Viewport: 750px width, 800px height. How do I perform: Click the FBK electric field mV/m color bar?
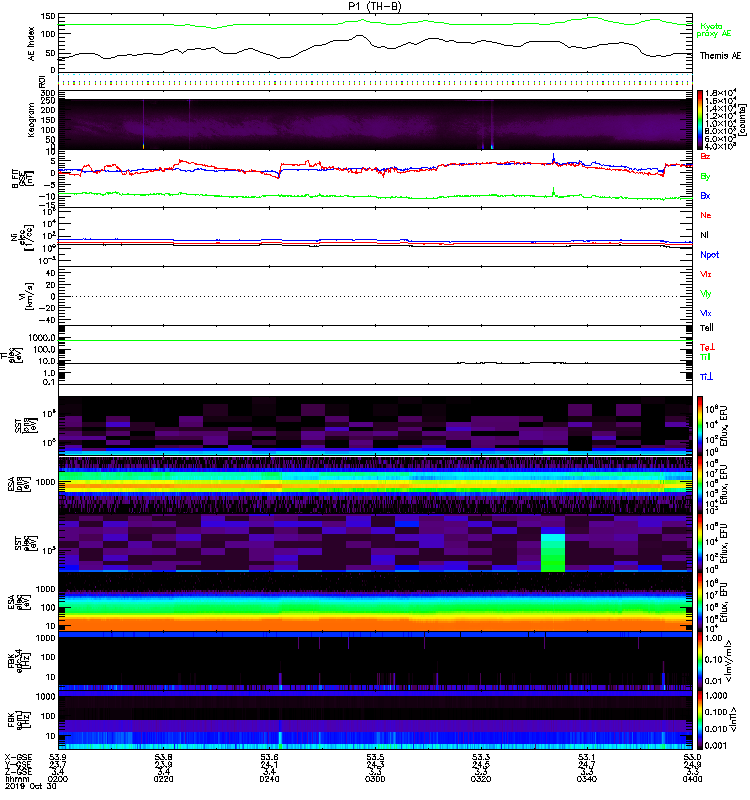700,662
